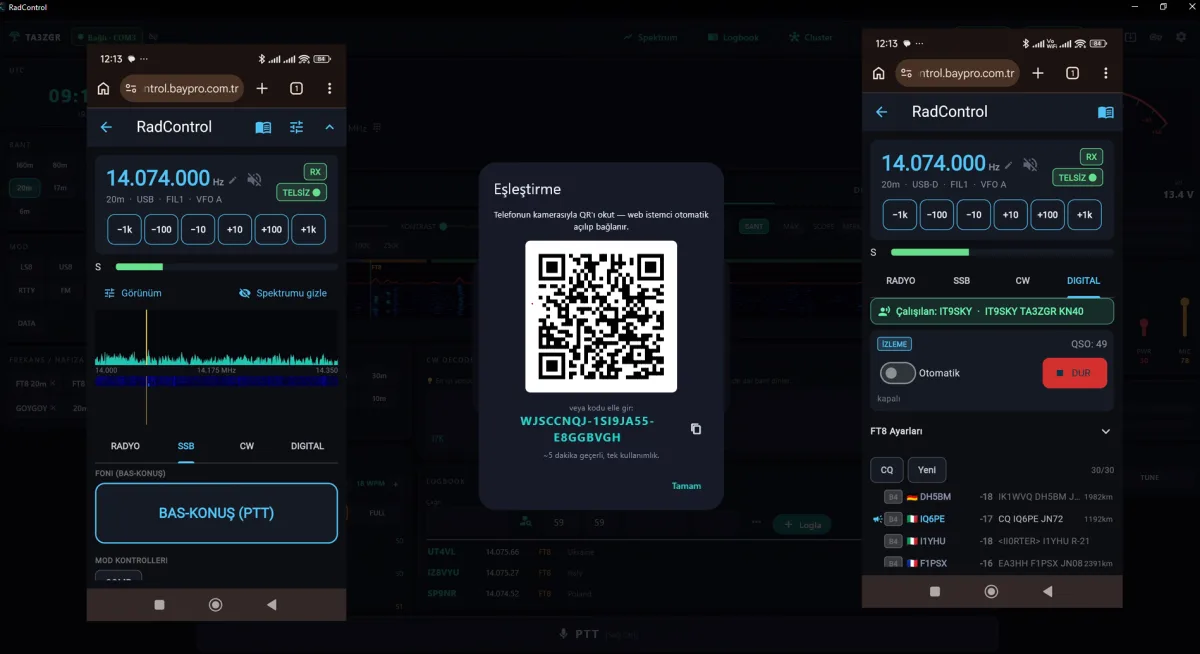1200x654 pixels.
Task: Toggle the TELSİZ indicator in right phone
Action: point(1077,177)
